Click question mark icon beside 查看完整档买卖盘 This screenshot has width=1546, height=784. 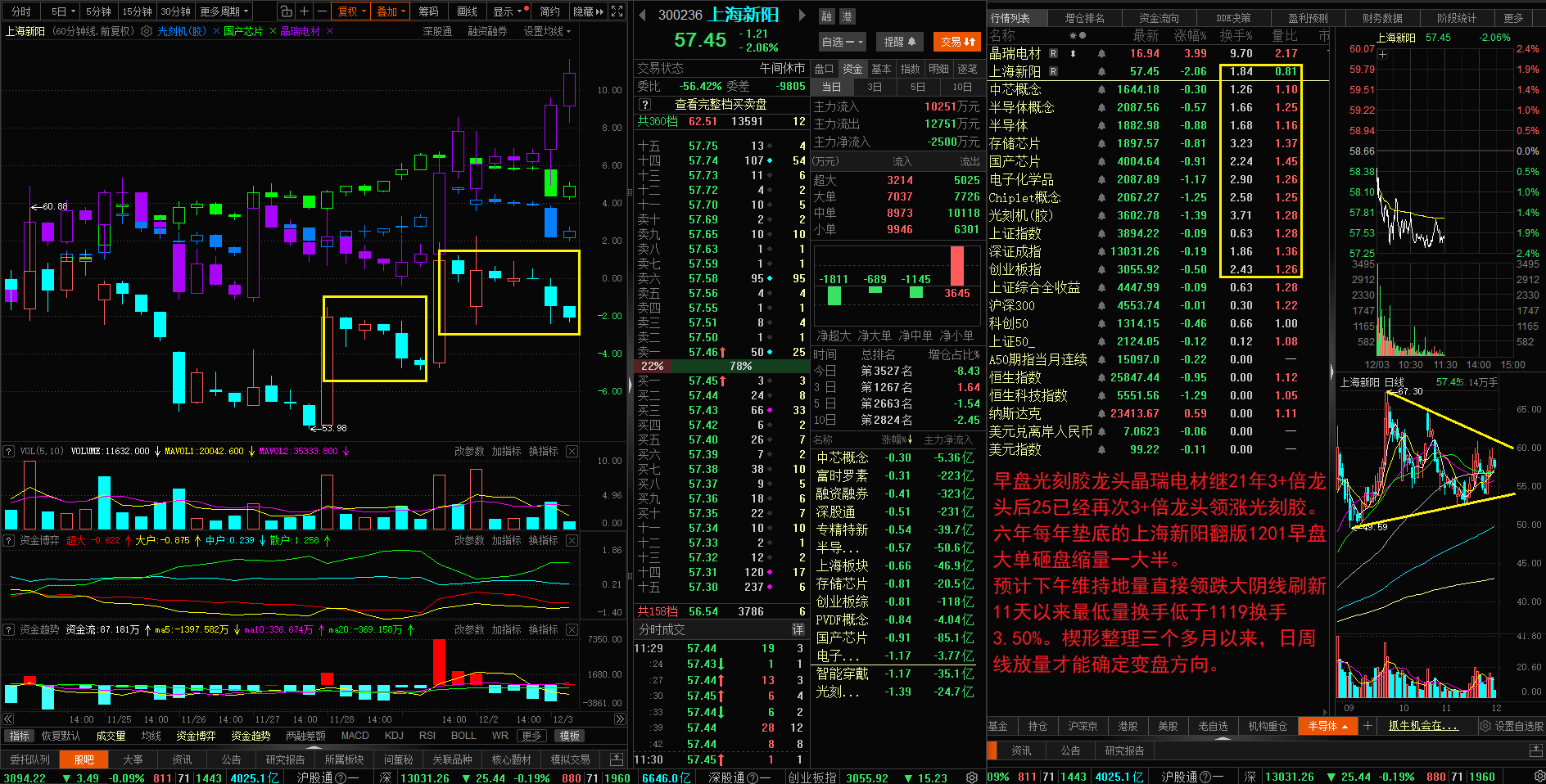pyautogui.click(x=645, y=105)
